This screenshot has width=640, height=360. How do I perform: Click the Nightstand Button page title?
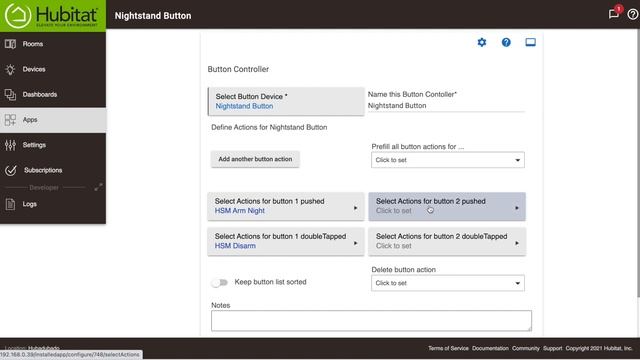(153, 16)
